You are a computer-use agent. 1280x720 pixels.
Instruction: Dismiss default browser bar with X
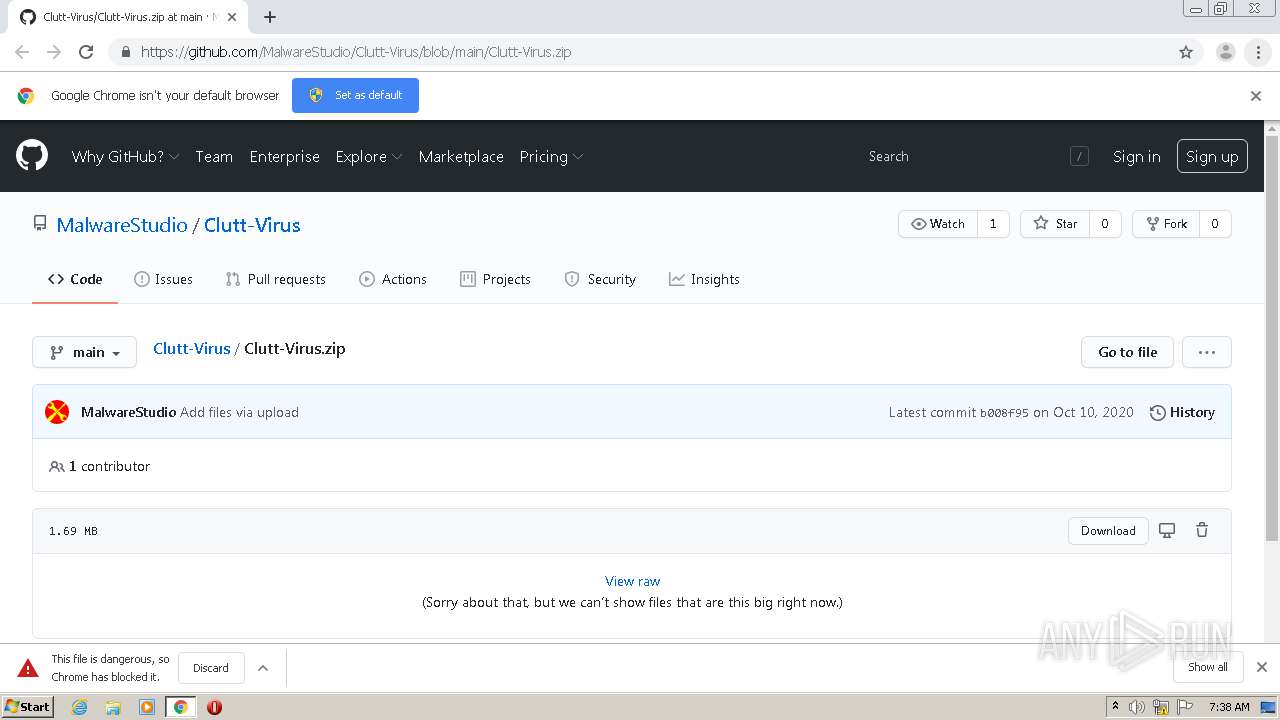1256,96
